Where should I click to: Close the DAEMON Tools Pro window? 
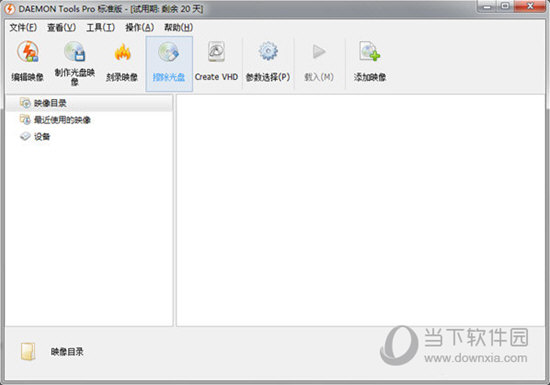coord(530,7)
